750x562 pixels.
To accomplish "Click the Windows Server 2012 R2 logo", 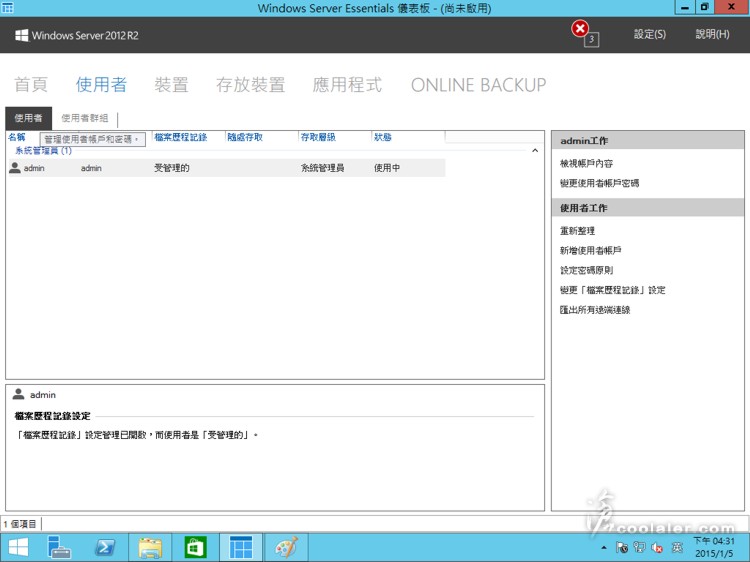I will click(x=77, y=35).
